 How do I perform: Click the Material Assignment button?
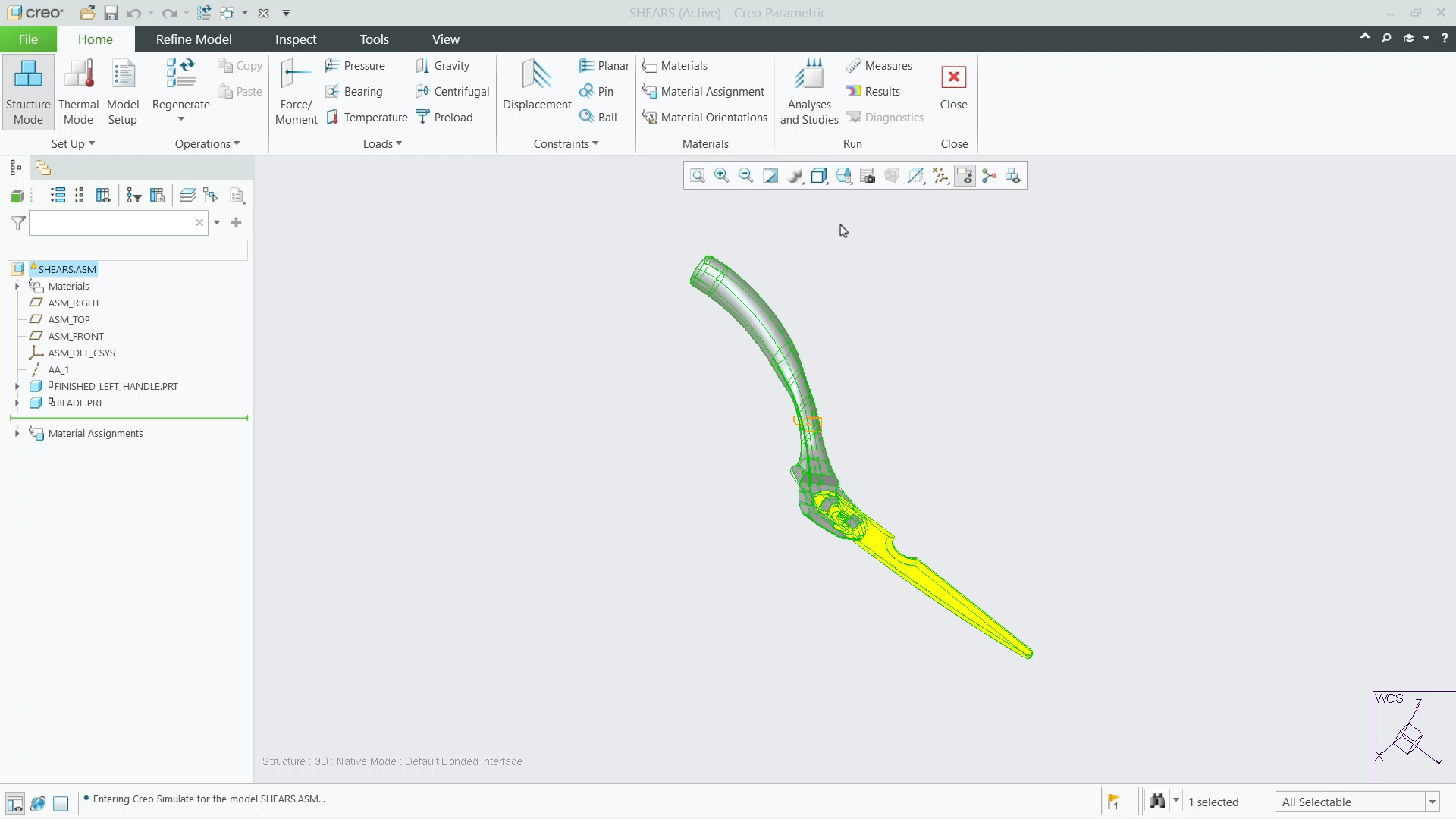point(703,92)
